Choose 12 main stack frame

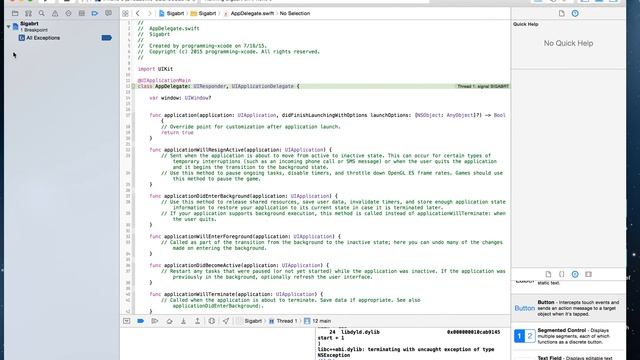point(318,321)
